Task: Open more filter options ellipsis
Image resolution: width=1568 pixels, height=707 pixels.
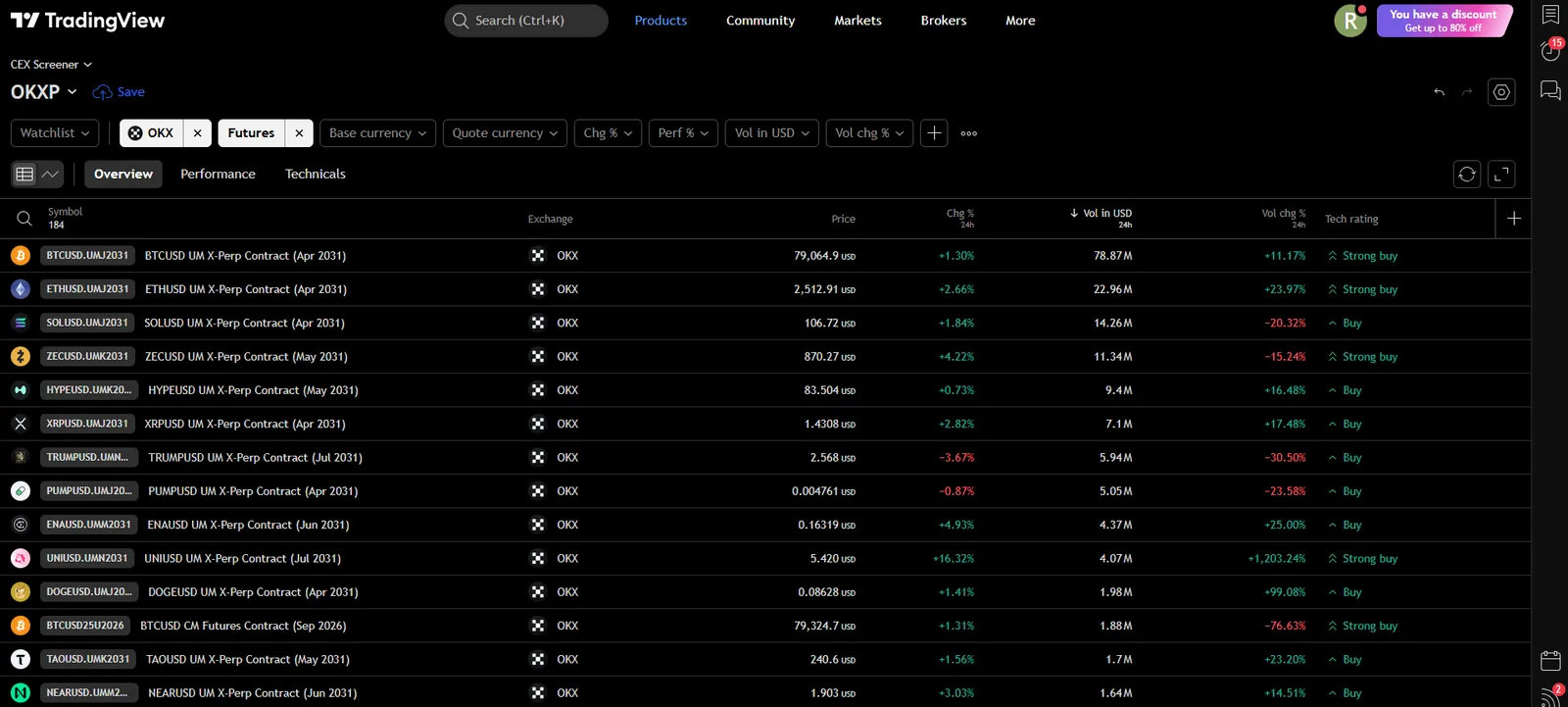Action: (969, 133)
